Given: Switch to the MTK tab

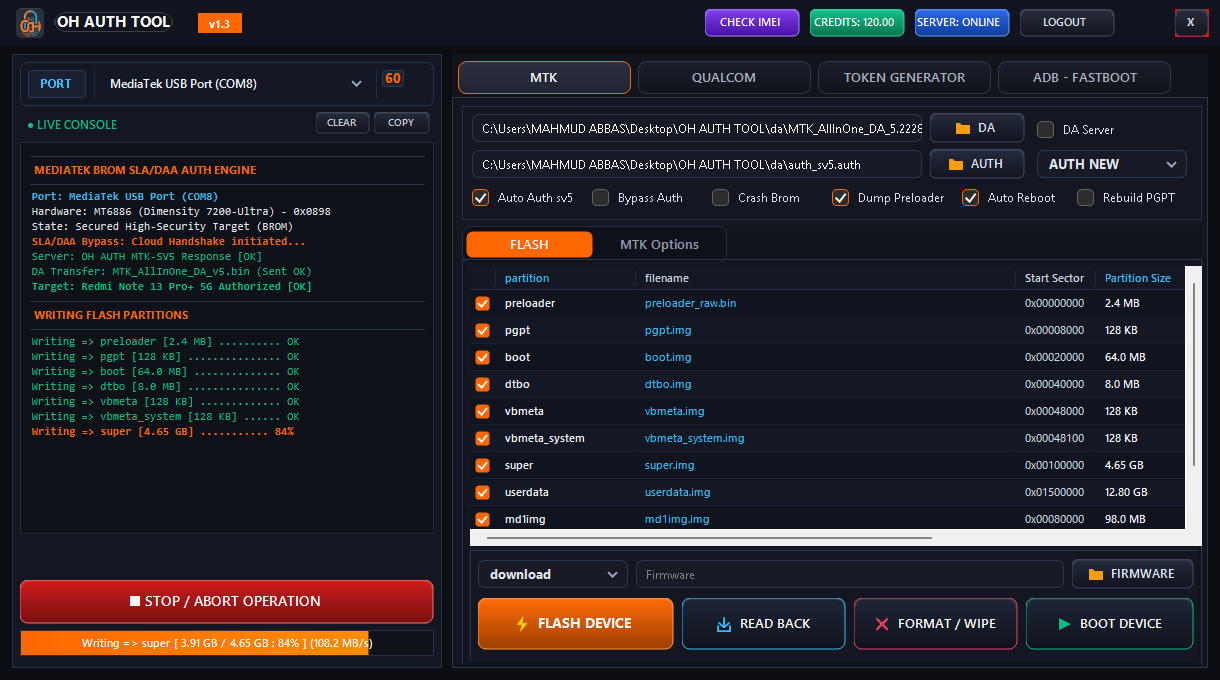Looking at the screenshot, I should (x=544, y=77).
